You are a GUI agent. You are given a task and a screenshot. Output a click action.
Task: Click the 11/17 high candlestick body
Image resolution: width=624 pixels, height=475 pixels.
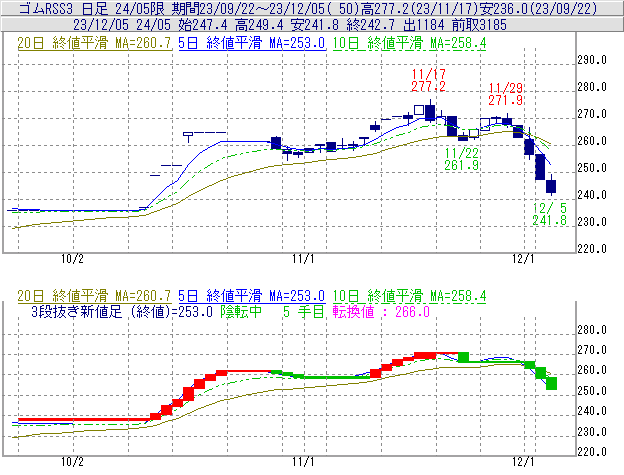pos(430,113)
